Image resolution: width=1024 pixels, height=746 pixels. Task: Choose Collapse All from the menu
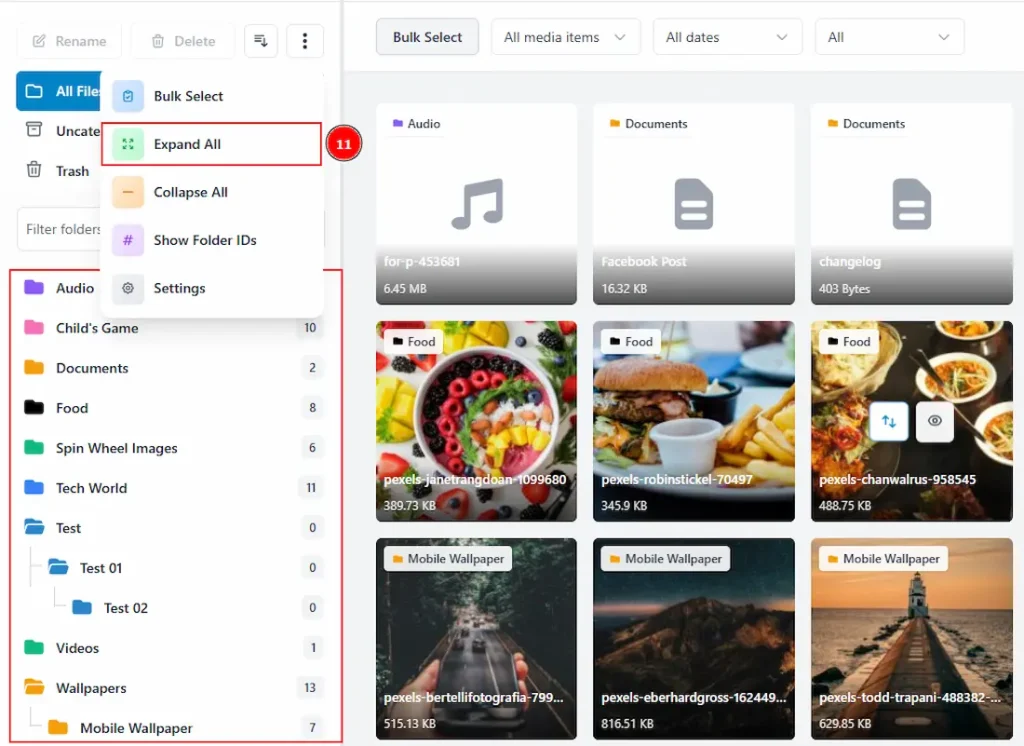click(190, 192)
